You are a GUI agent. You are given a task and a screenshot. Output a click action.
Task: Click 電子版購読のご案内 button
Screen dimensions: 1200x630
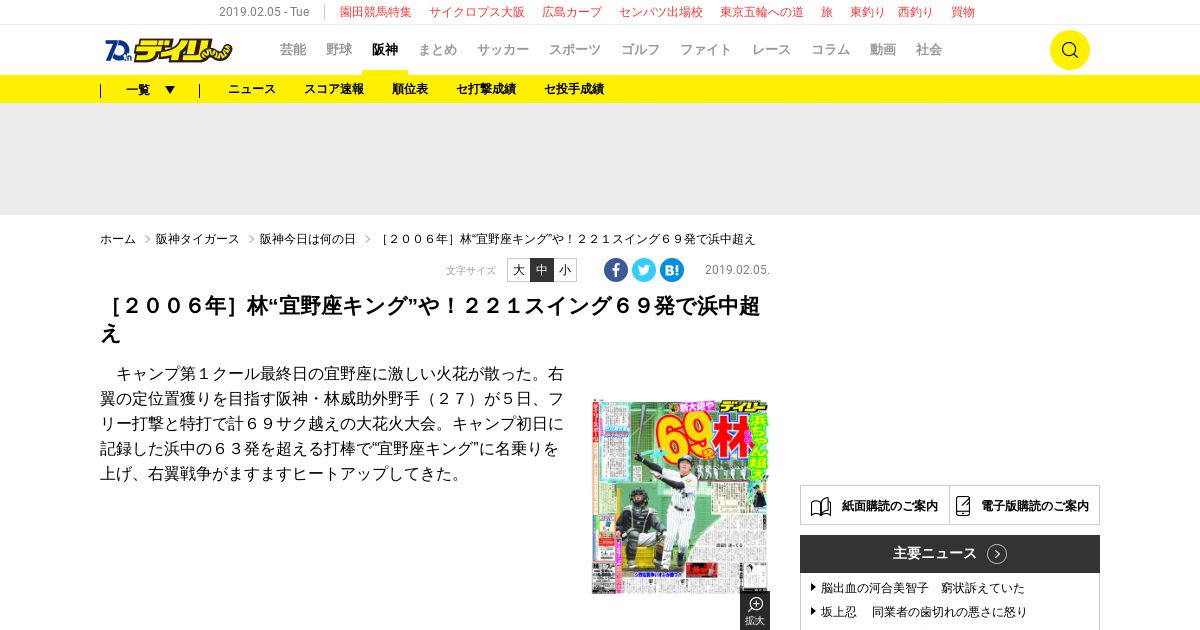(1025, 506)
